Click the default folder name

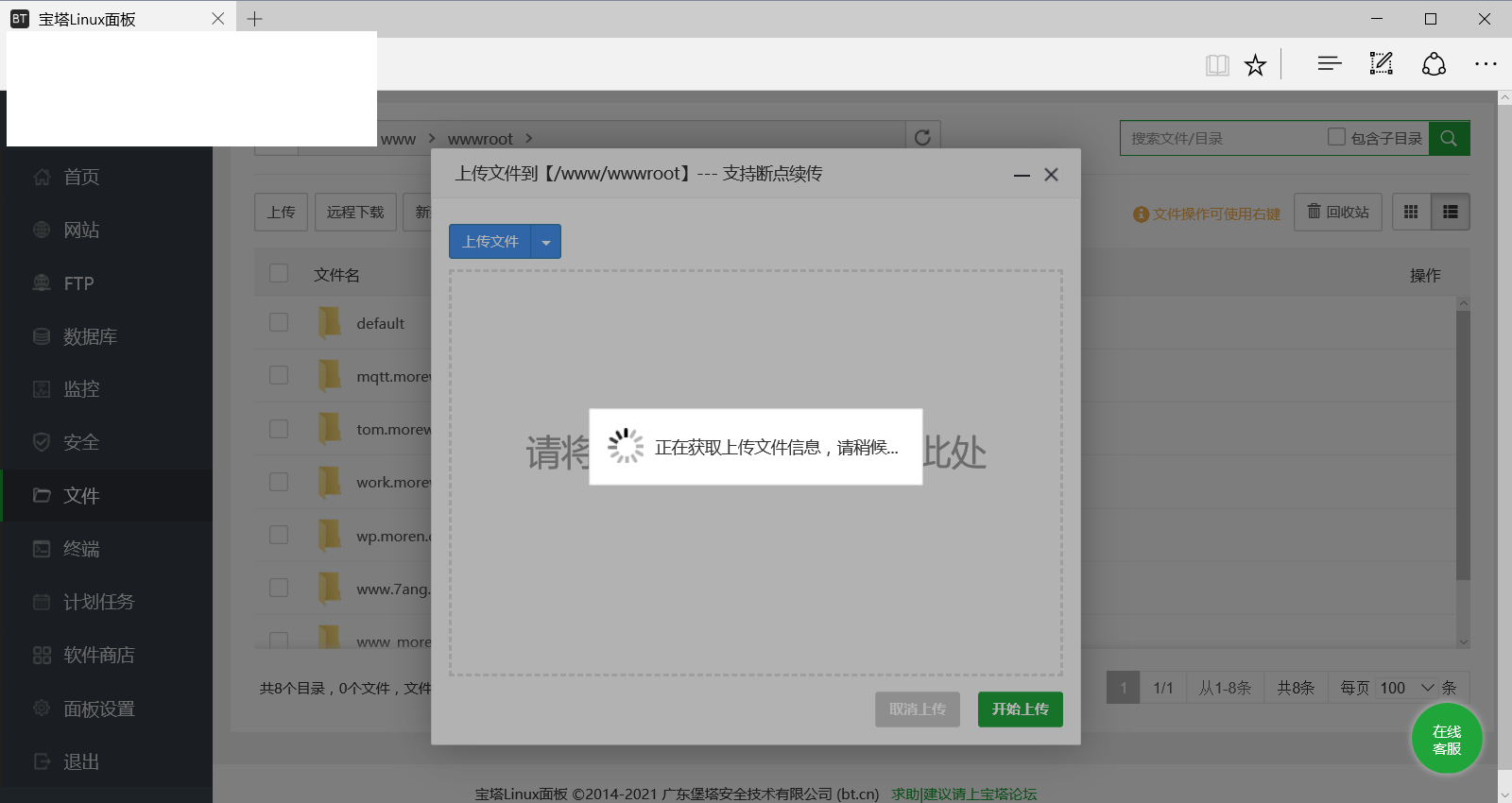pyautogui.click(x=380, y=323)
